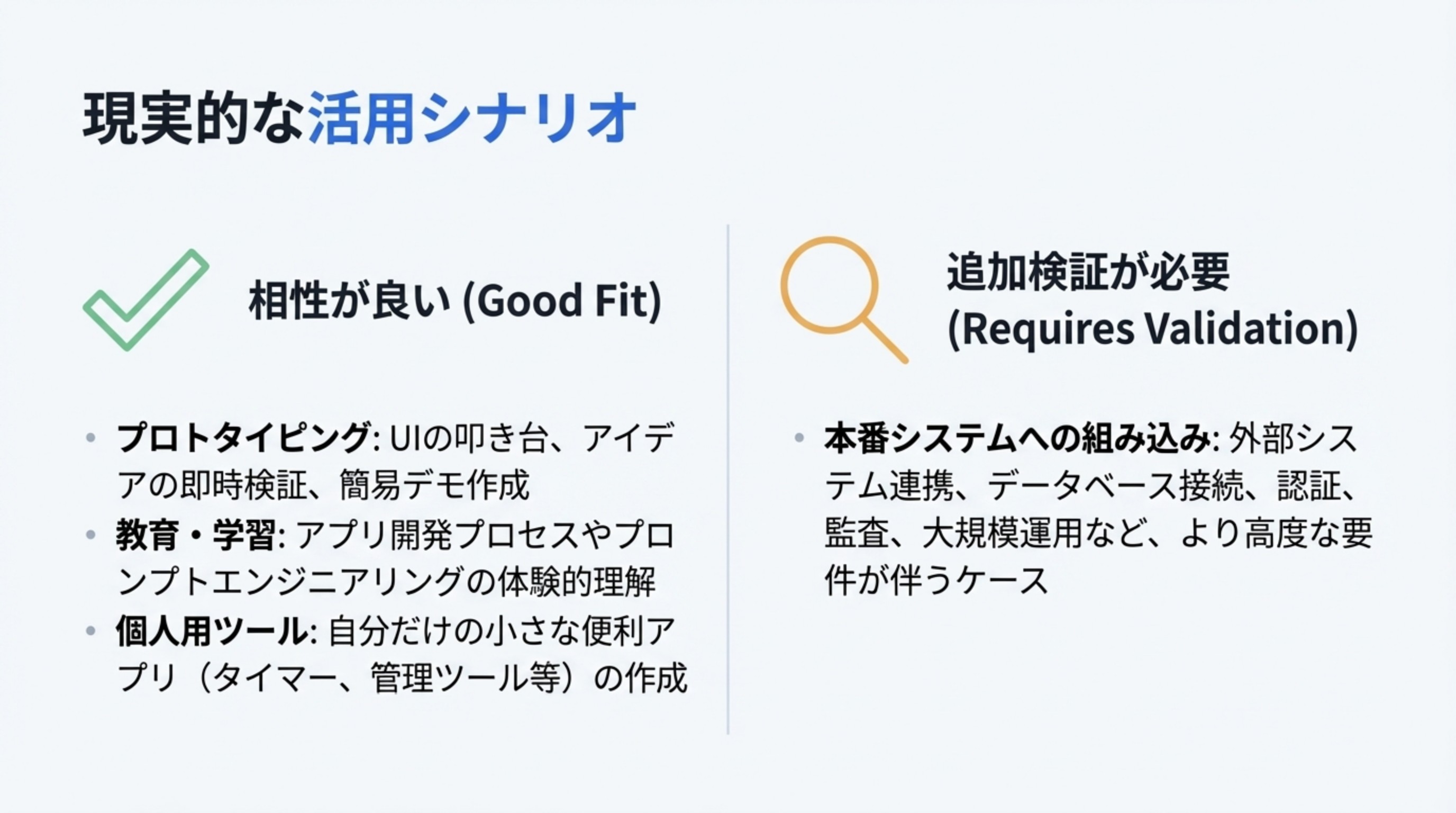Click the データベース接続 text
This screenshot has height=813, width=1456.
tap(1115, 485)
